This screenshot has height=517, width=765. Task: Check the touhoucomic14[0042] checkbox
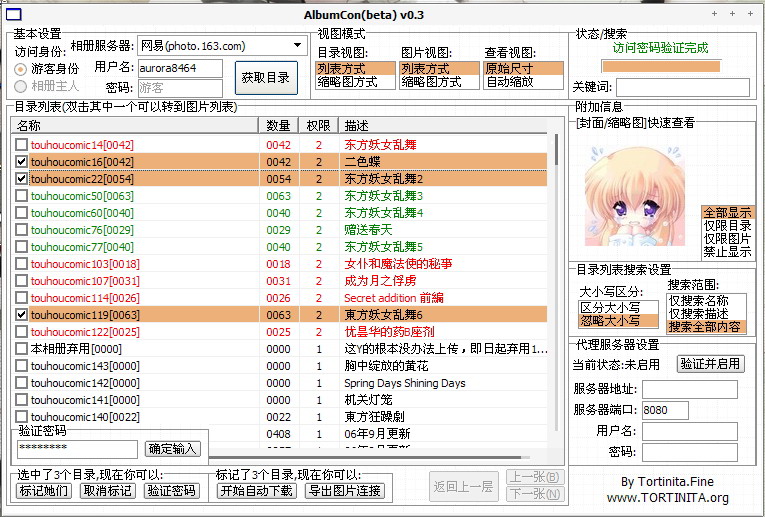click(x=21, y=145)
